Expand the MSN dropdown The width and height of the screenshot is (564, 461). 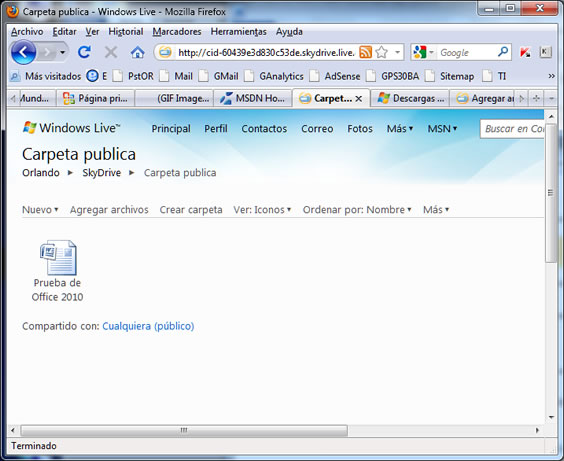point(442,129)
